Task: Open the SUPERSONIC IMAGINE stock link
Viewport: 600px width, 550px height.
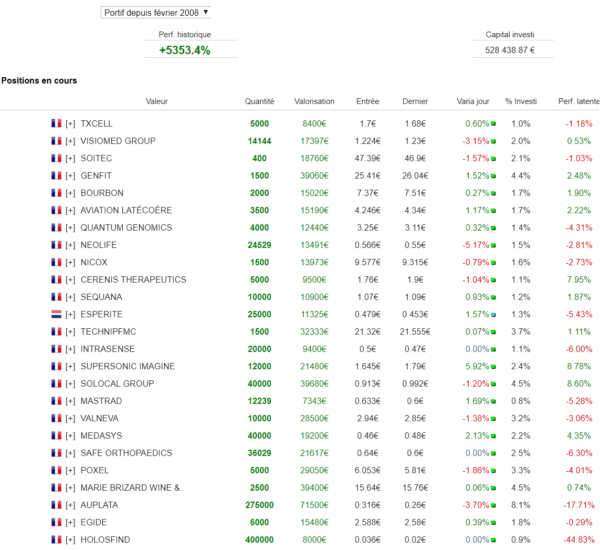Action: point(127,366)
